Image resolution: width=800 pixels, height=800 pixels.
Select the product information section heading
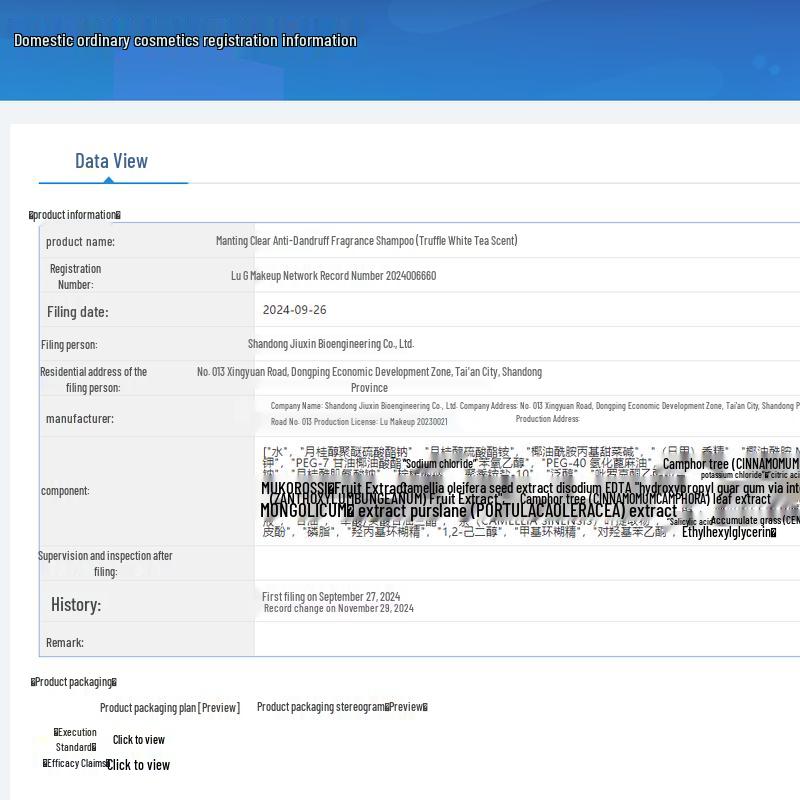coord(75,215)
